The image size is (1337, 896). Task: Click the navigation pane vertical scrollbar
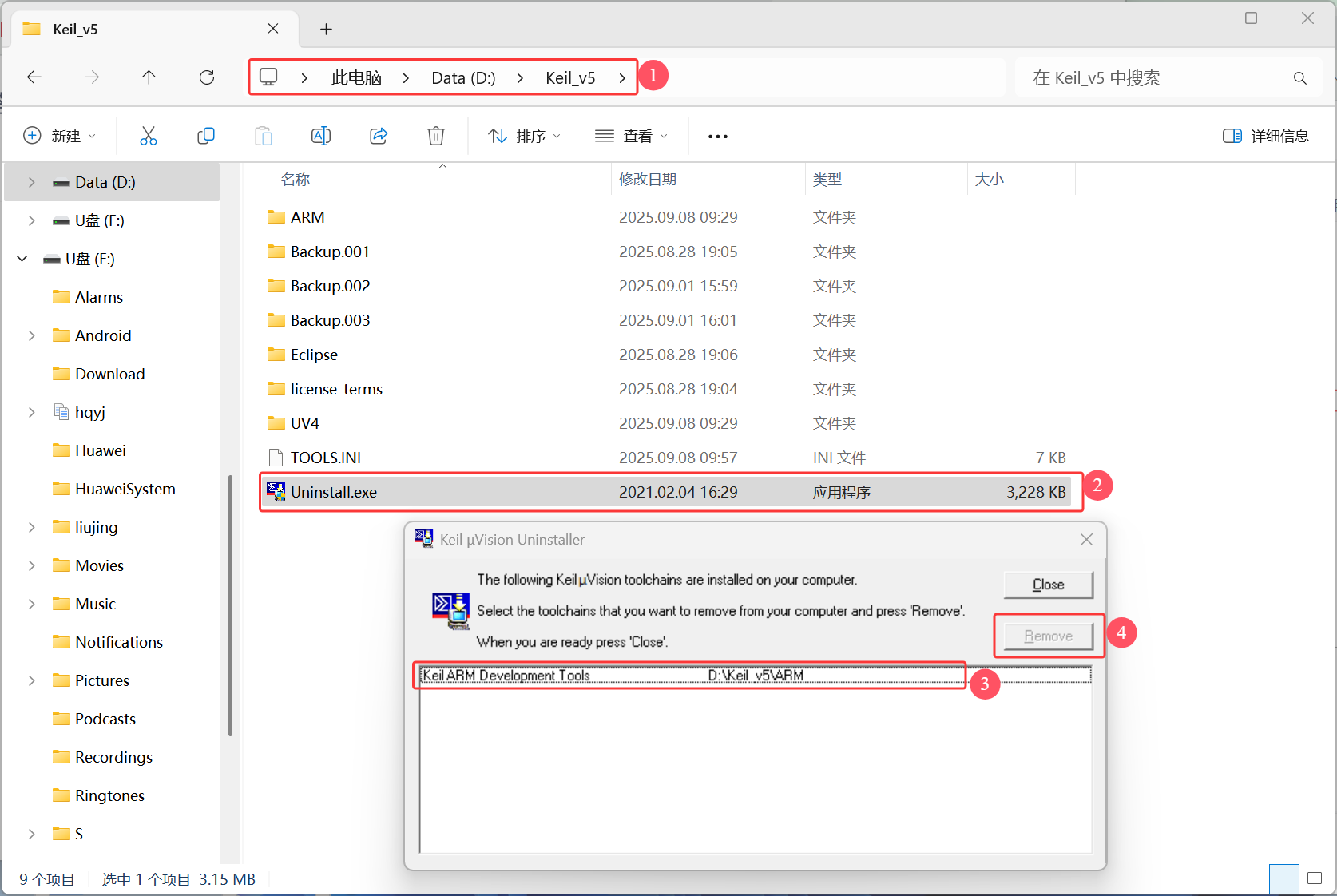tap(230, 605)
